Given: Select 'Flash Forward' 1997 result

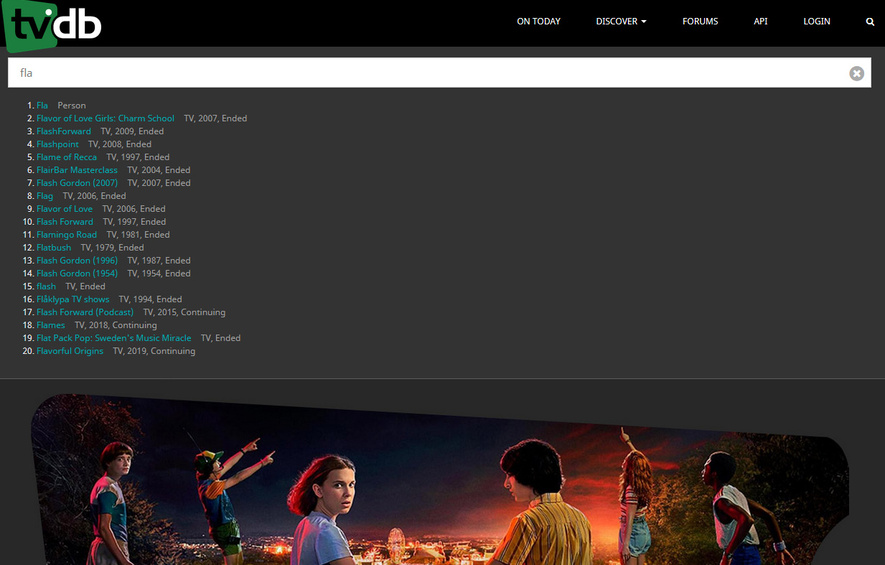Looking at the screenshot, I should (x=65, y=222).
